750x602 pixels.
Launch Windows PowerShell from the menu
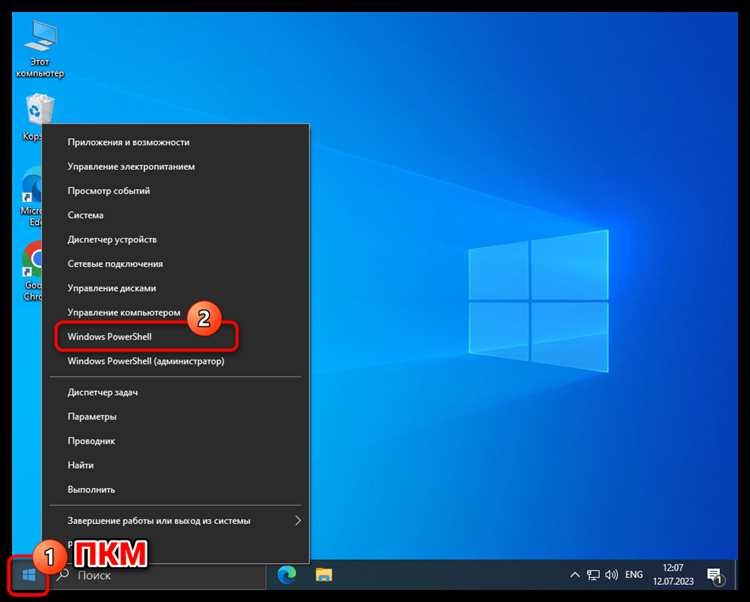(x=176, y=337)
